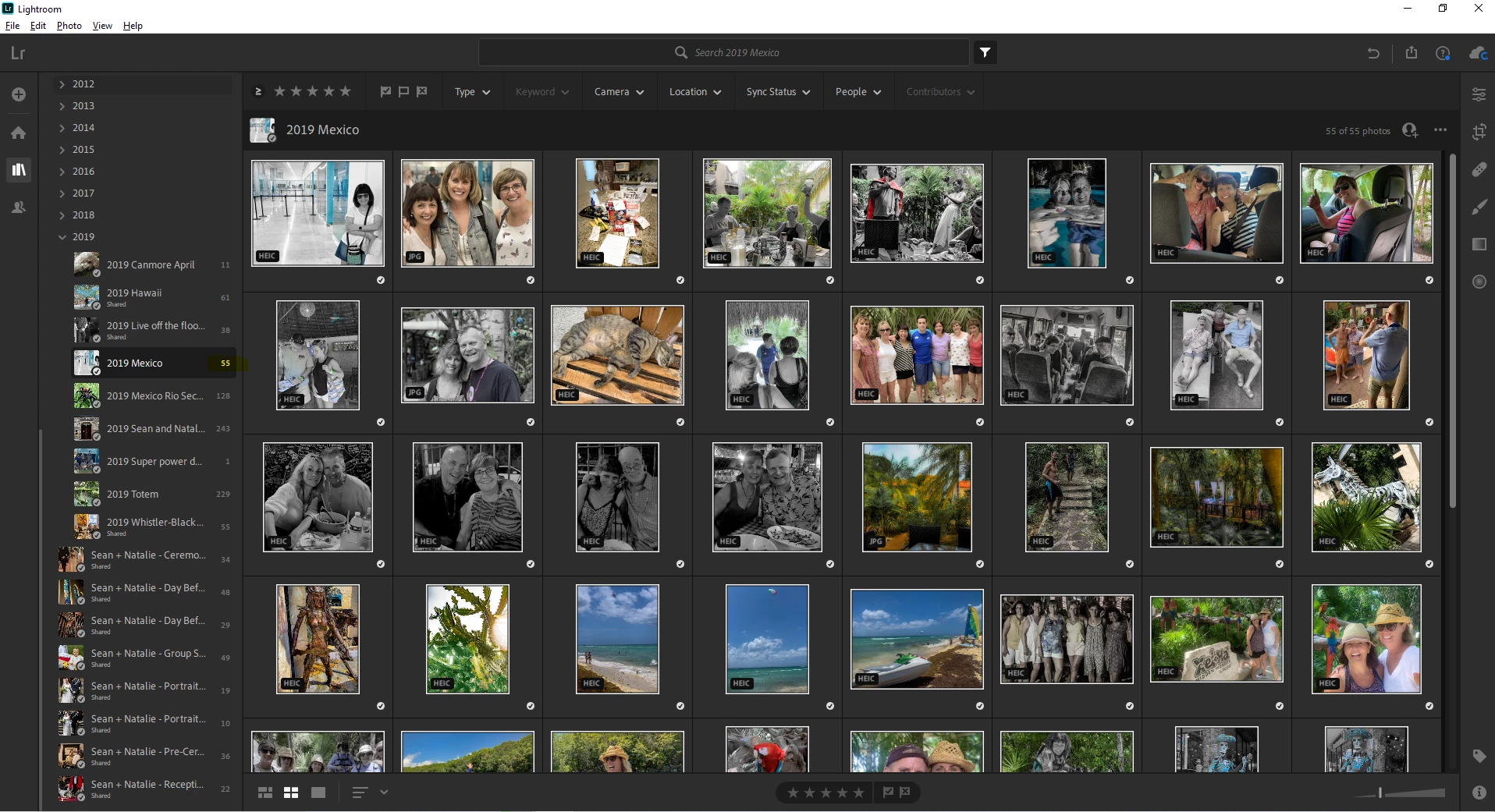Image resolution: width=1495 pixels, height=812 pixels.
Task: Click the Undo arrow icon
Action: point(1373,53)
